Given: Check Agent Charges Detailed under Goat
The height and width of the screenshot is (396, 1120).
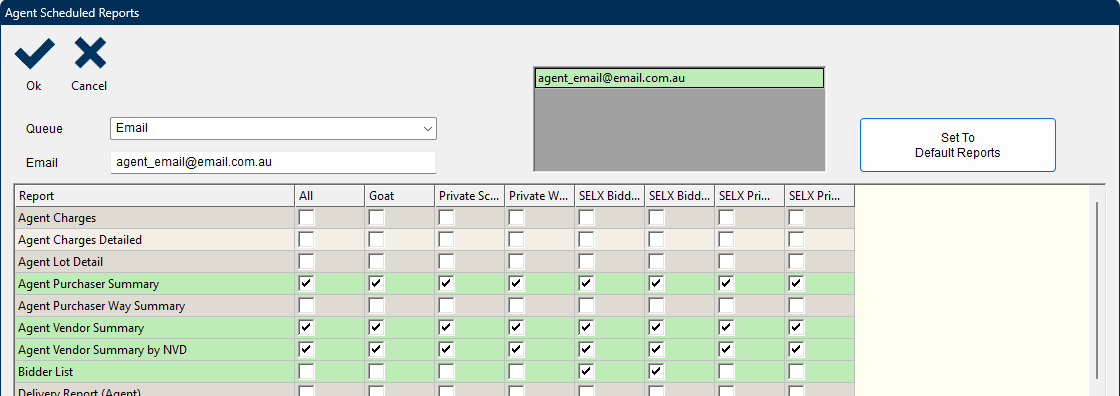Looking at the screenshot, I should click(x=376, y=240).
